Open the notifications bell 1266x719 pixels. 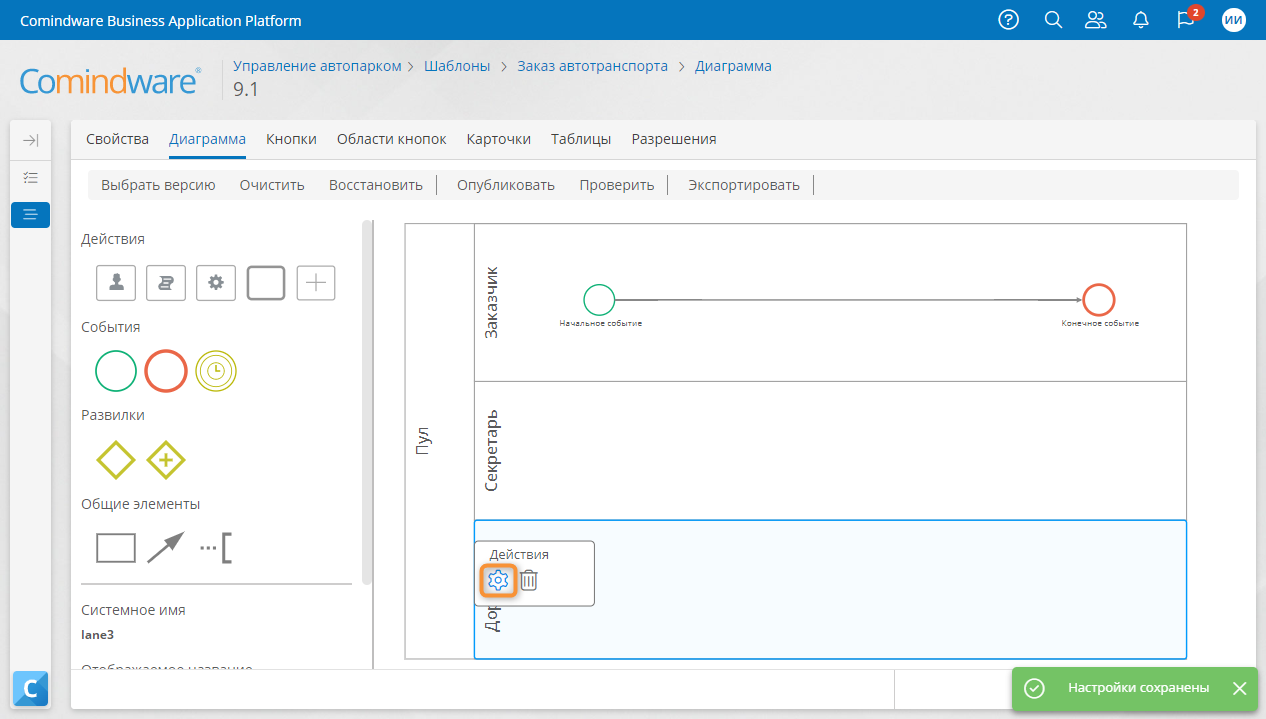[1141, 20]
